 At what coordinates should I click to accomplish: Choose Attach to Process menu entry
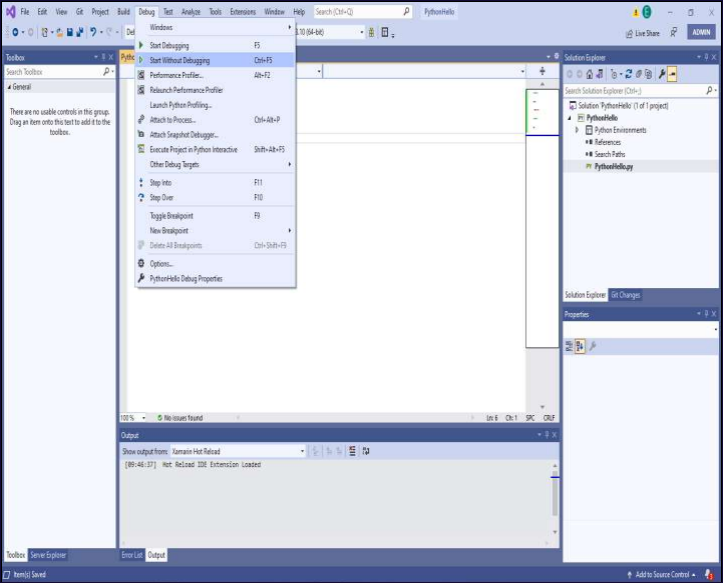[215, 120]
